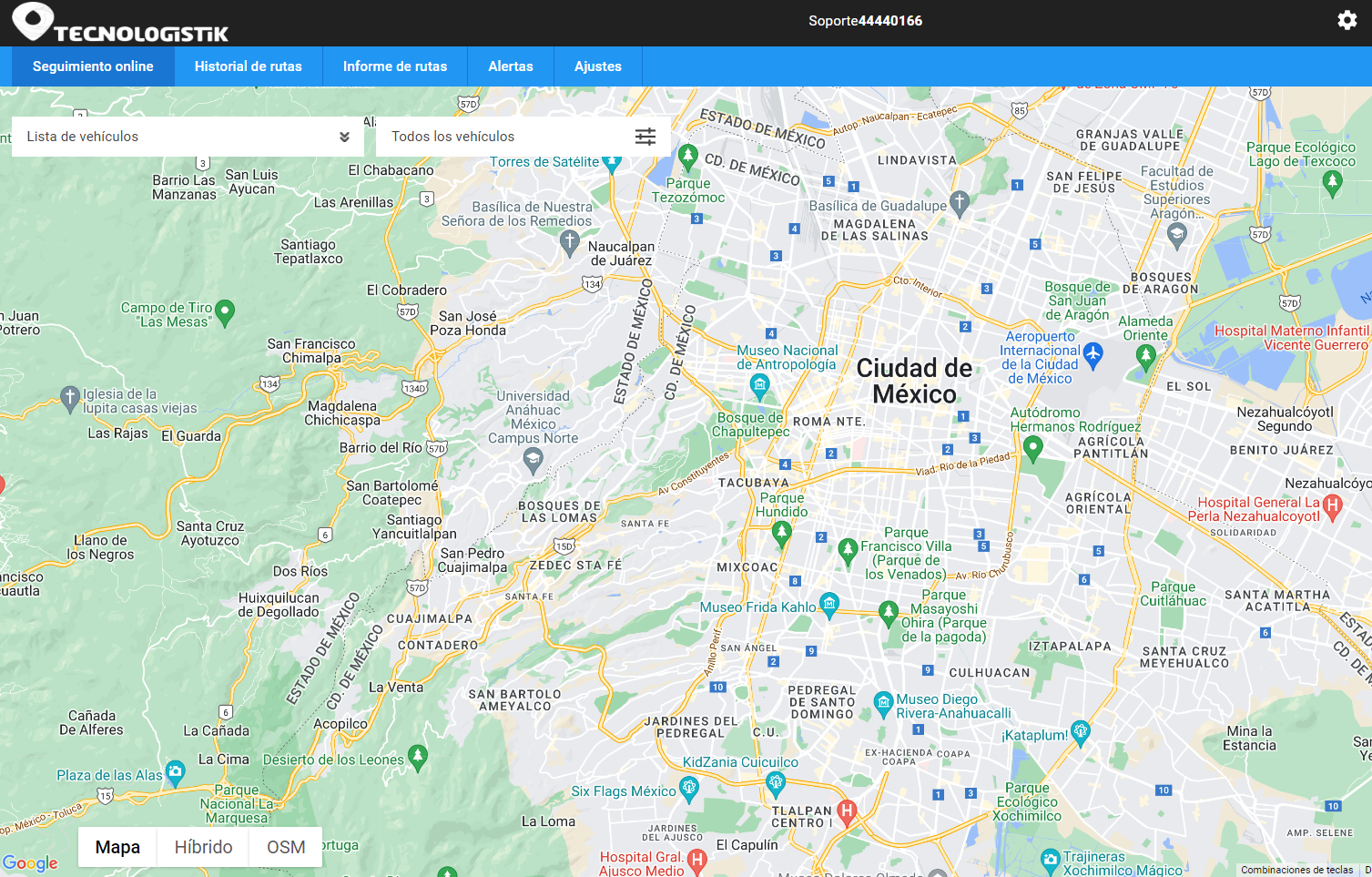Select the Campo de Tiro Las Mesas marker
This screenshot has width=1372, height=877.
coord(225,313)
